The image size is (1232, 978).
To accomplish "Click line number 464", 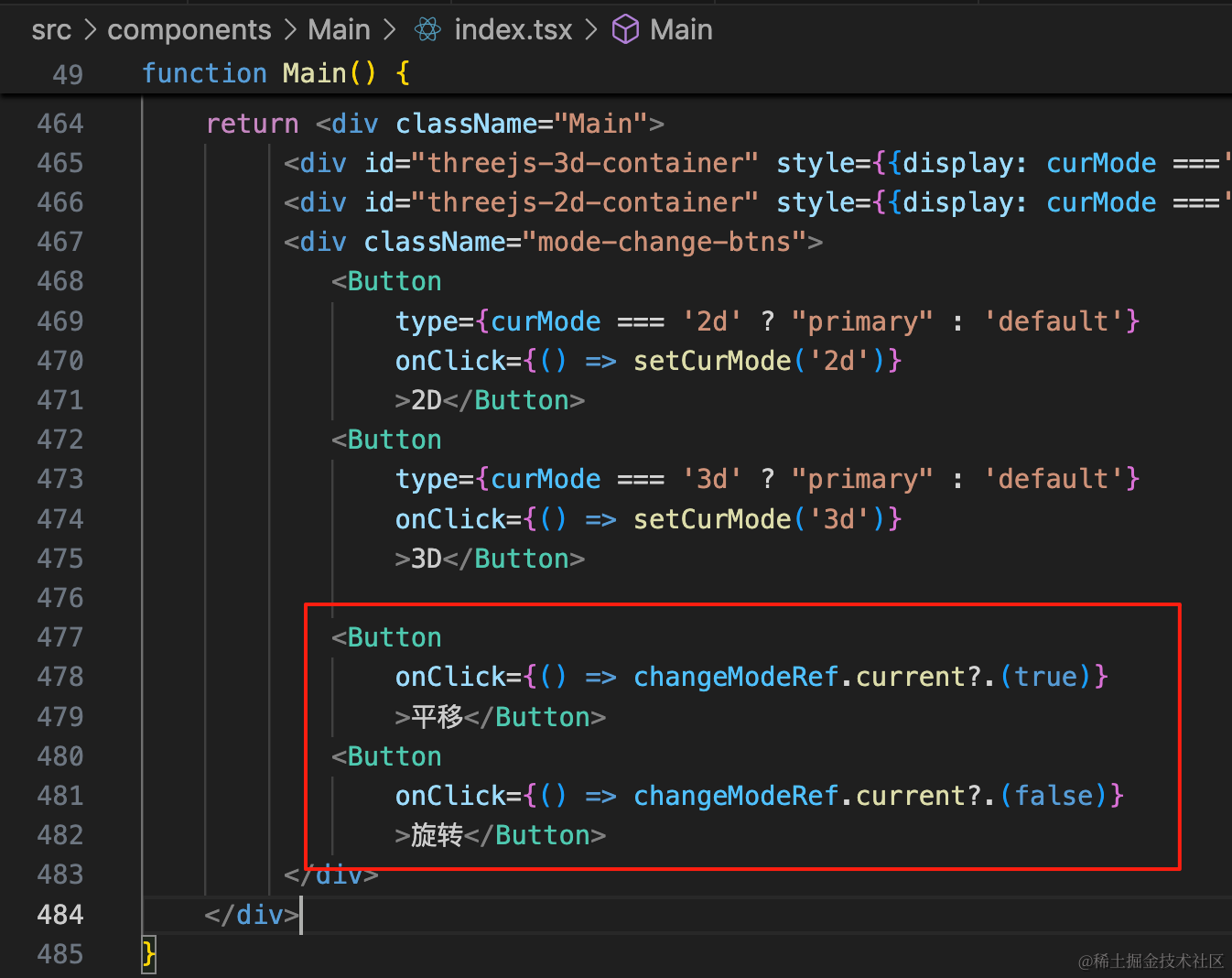I will click(60, 124).
